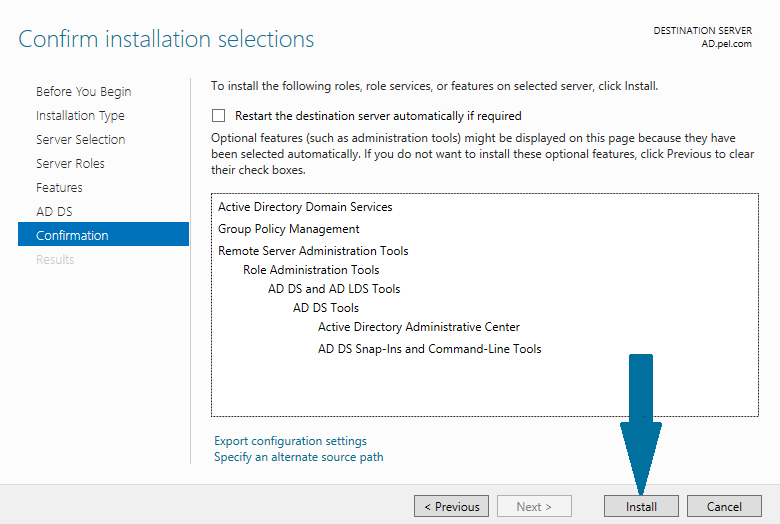Viewport: 780px width, 524px height.
Task: Click the Install button
Action: tap(641, 506)
